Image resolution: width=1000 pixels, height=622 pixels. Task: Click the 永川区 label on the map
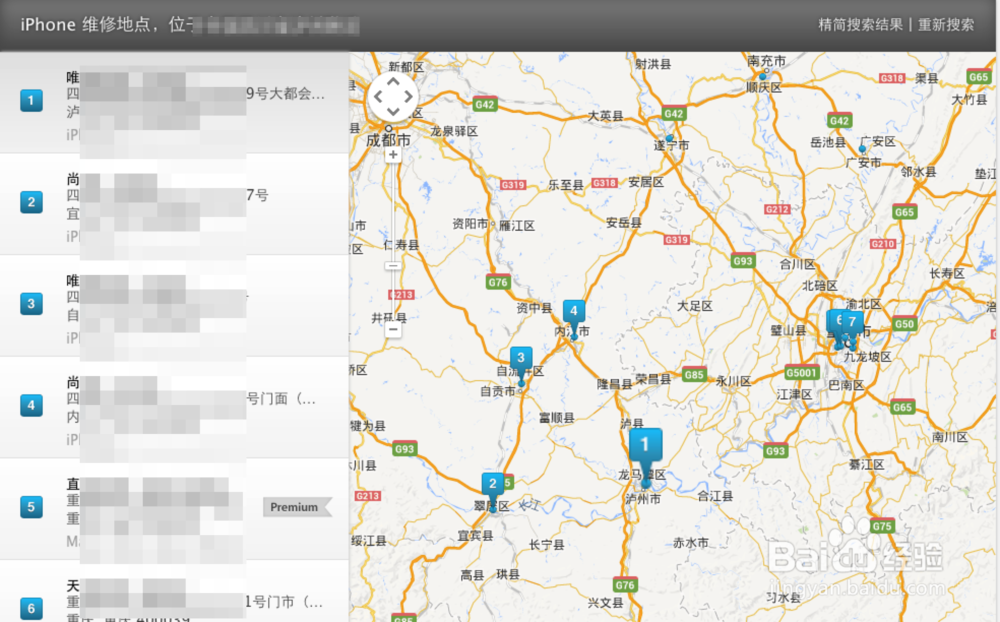tap(733, 381)
